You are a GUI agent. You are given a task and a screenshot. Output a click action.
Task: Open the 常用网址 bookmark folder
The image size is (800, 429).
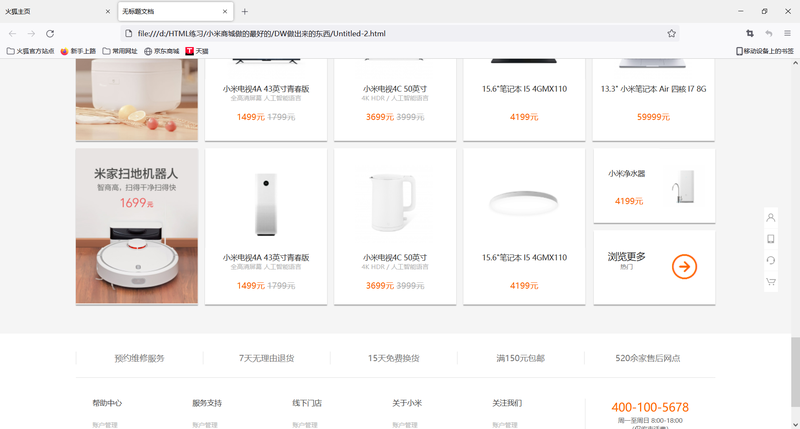tap(120, 51)
